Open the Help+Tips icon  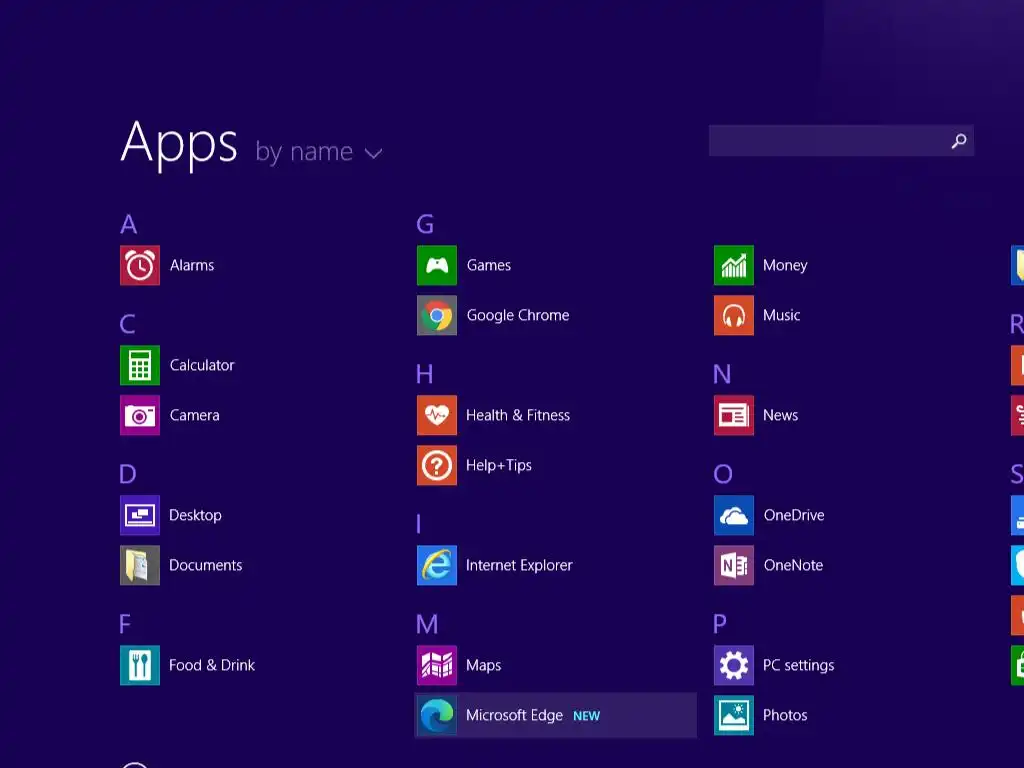(x=437, y=465)
